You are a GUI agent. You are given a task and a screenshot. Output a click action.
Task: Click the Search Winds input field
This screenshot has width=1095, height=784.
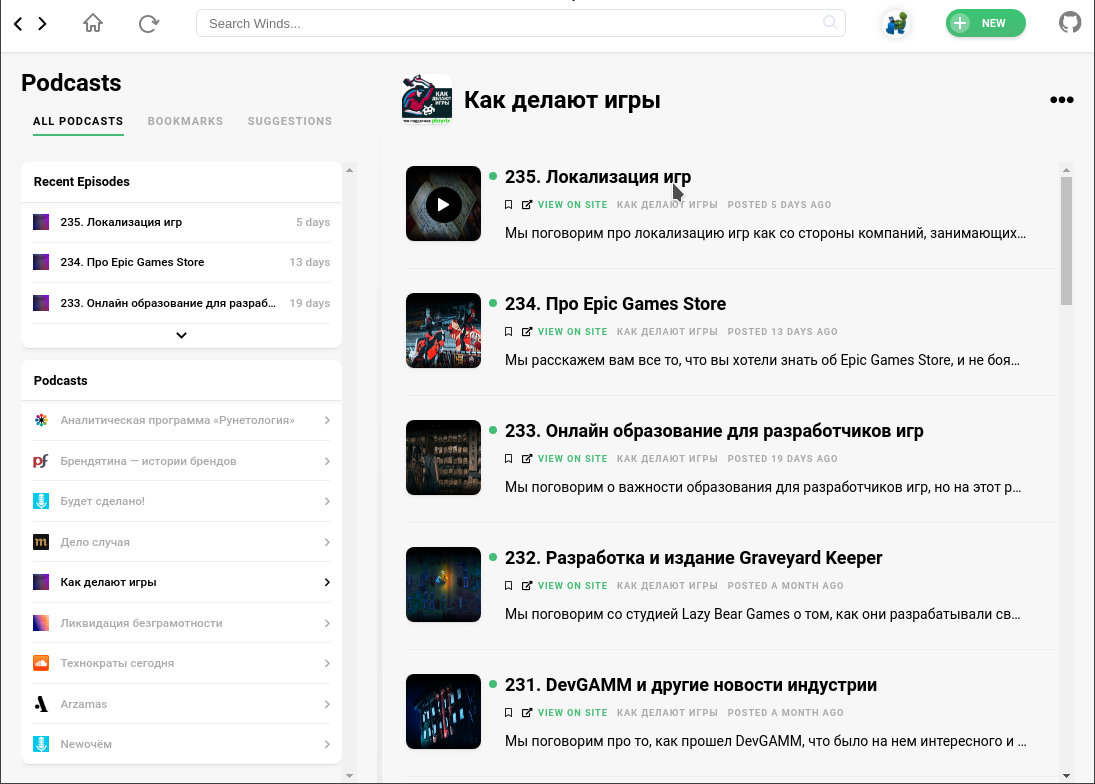pos(521,23)
